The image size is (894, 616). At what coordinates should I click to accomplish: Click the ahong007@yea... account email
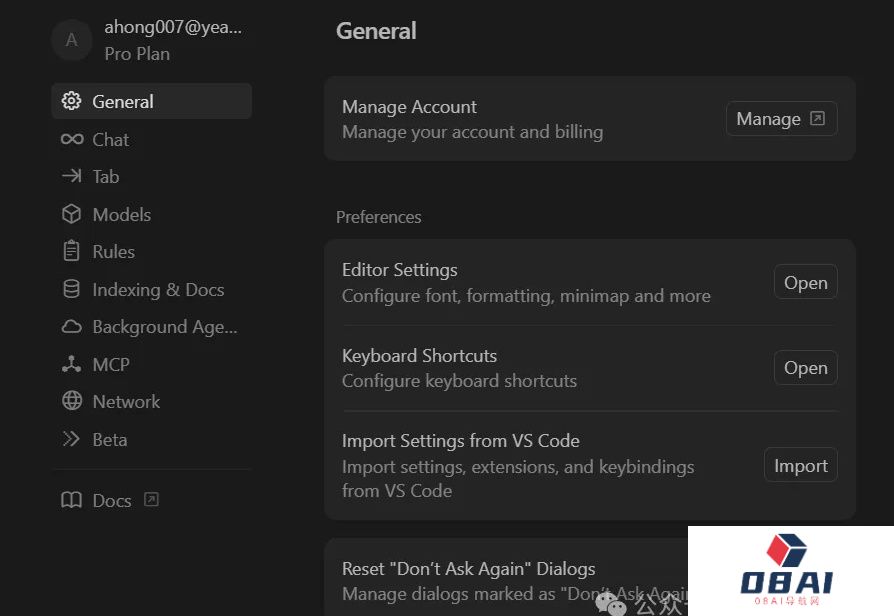point(173,27)
